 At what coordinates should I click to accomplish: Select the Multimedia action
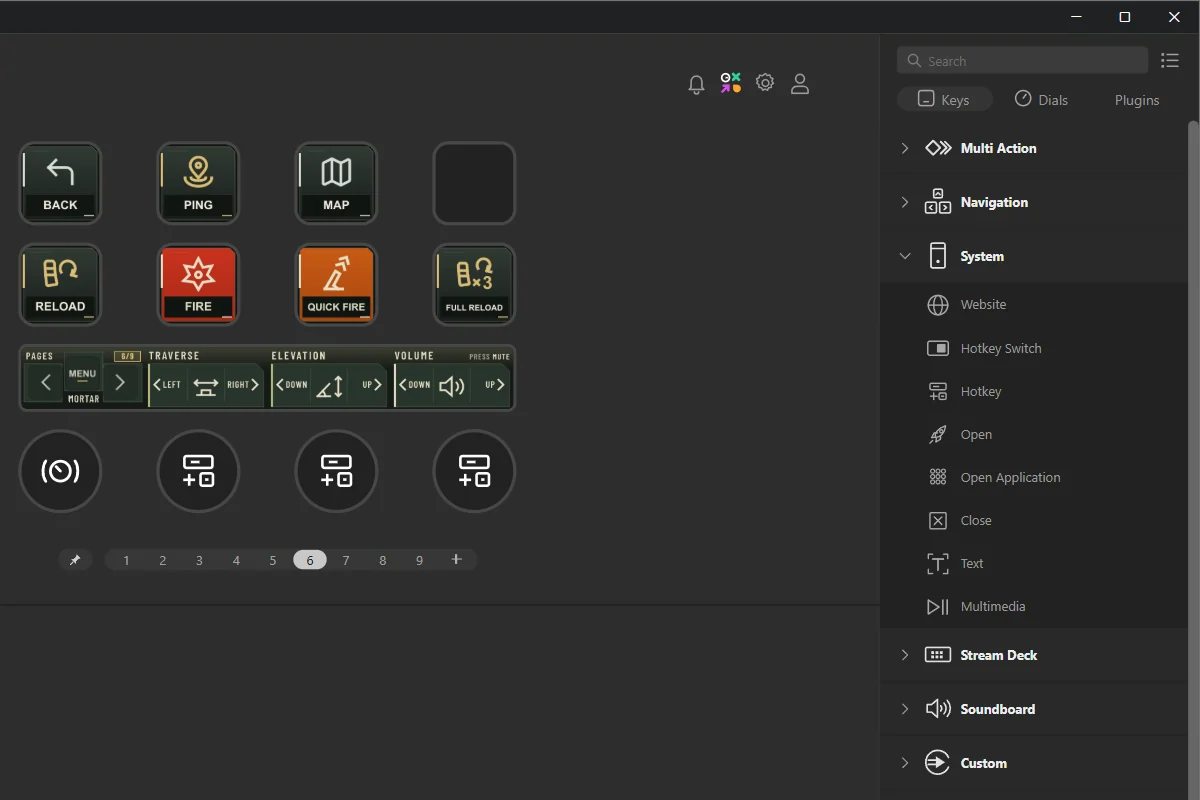(x=1033, y=606)
